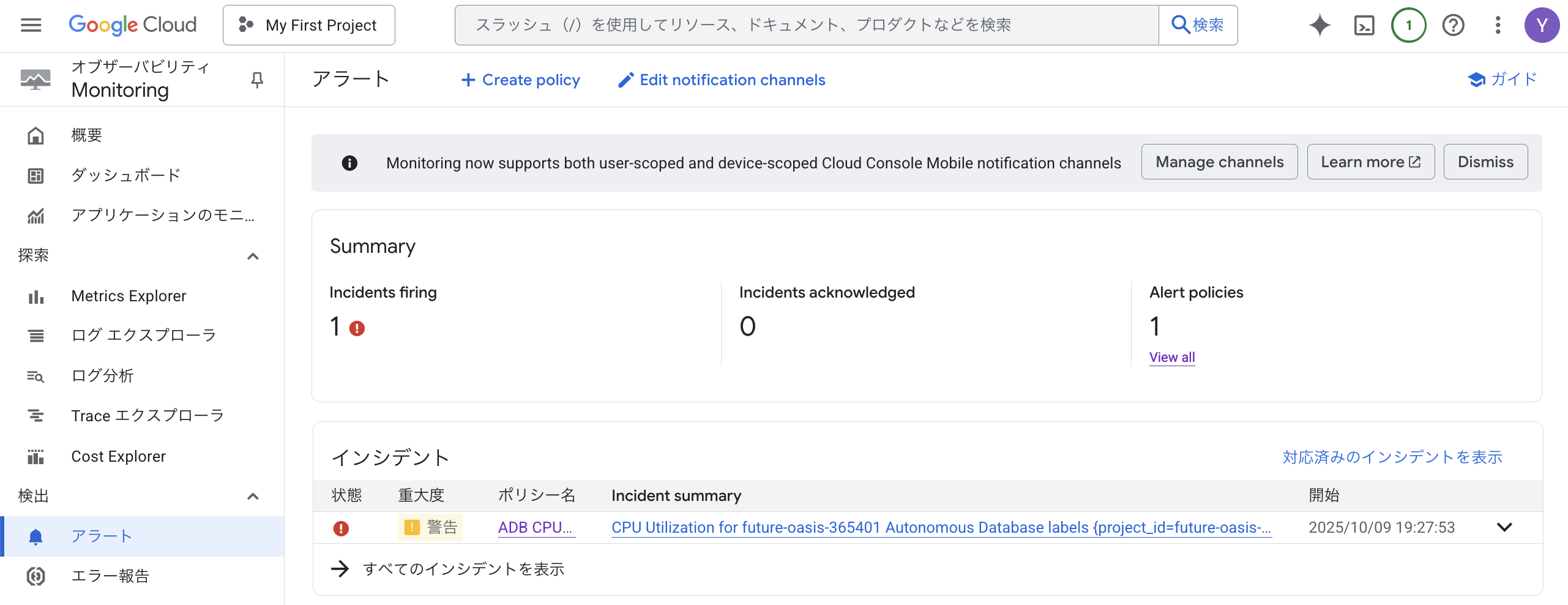Select the Metrics Explorer chart icon
The image size is (1568, 605).
pos(35,296)
